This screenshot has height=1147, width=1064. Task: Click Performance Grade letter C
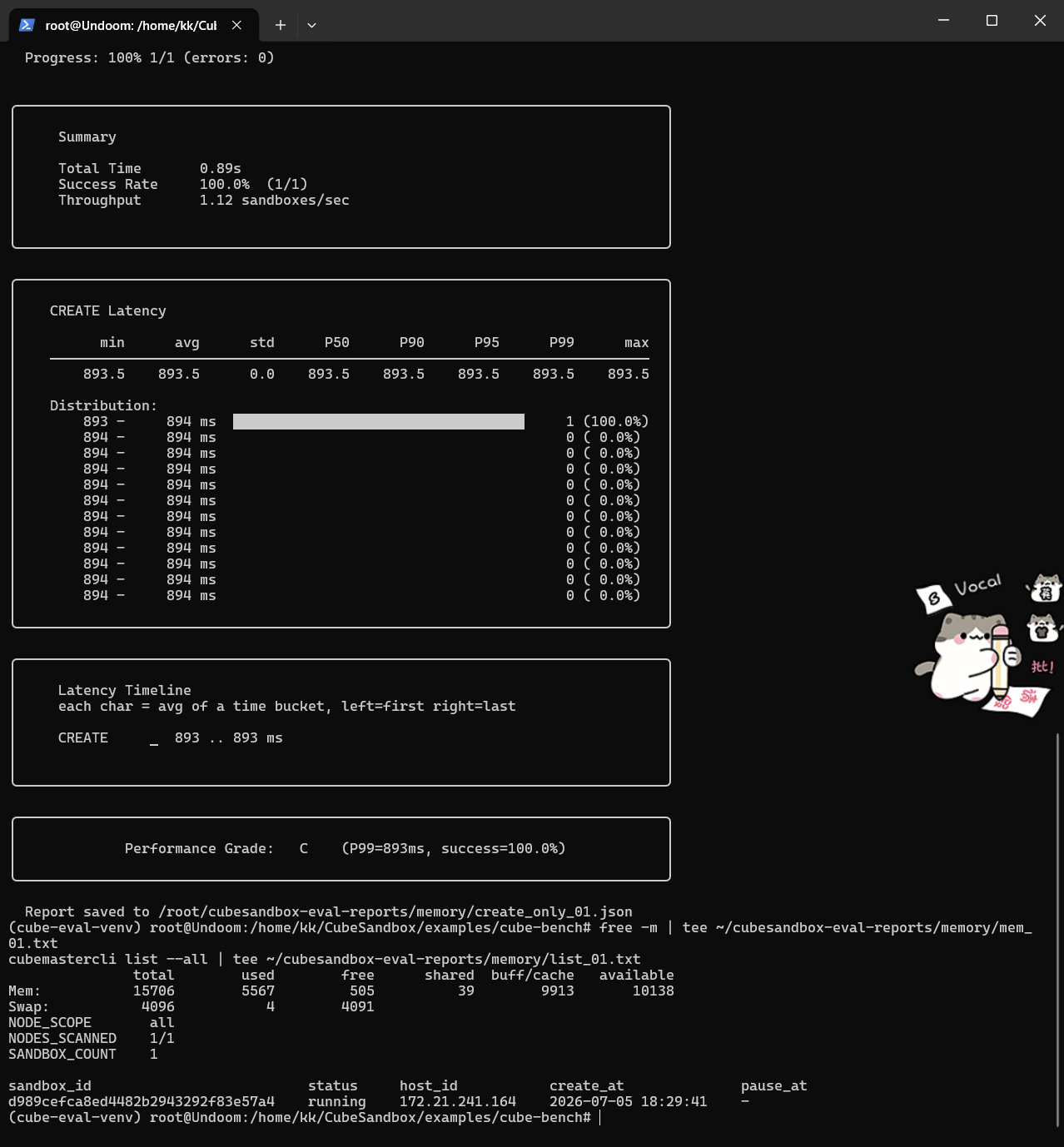[304, 848]
